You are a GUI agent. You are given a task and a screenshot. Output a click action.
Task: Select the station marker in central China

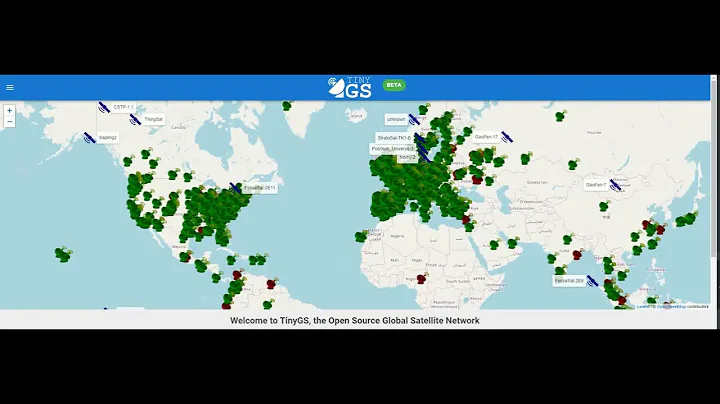604,206
